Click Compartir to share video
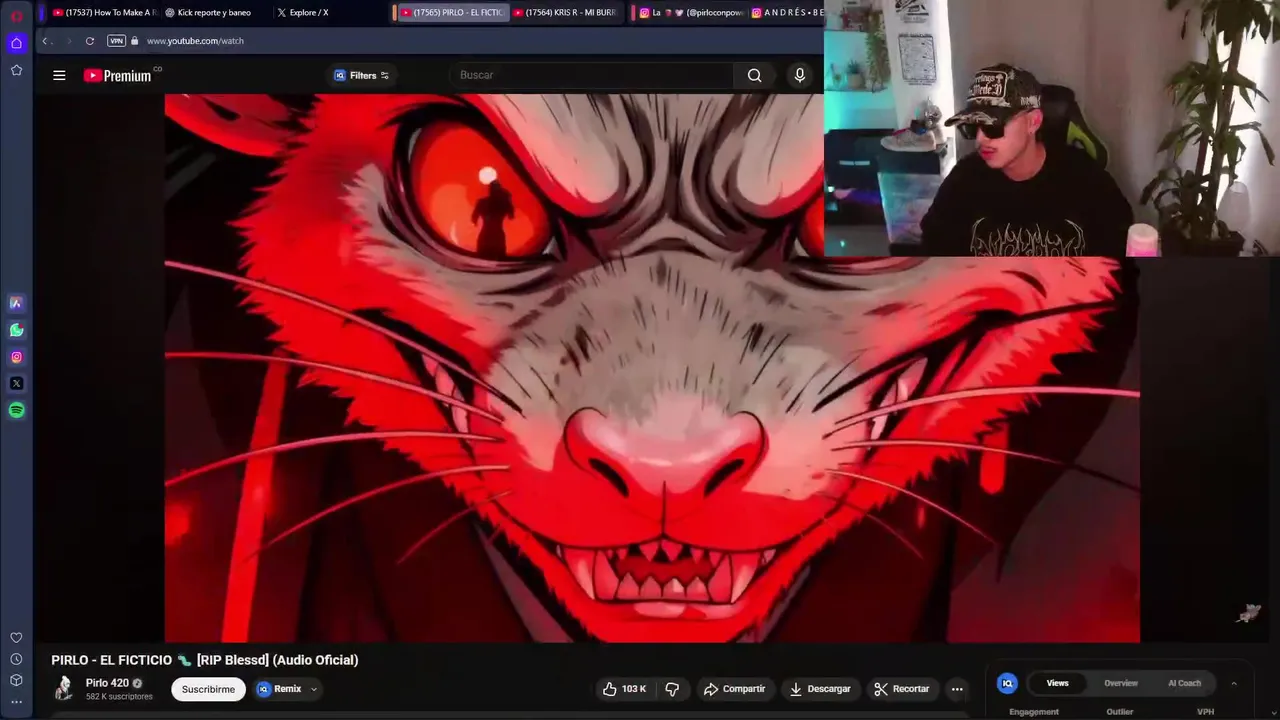 tap(734, 689)
